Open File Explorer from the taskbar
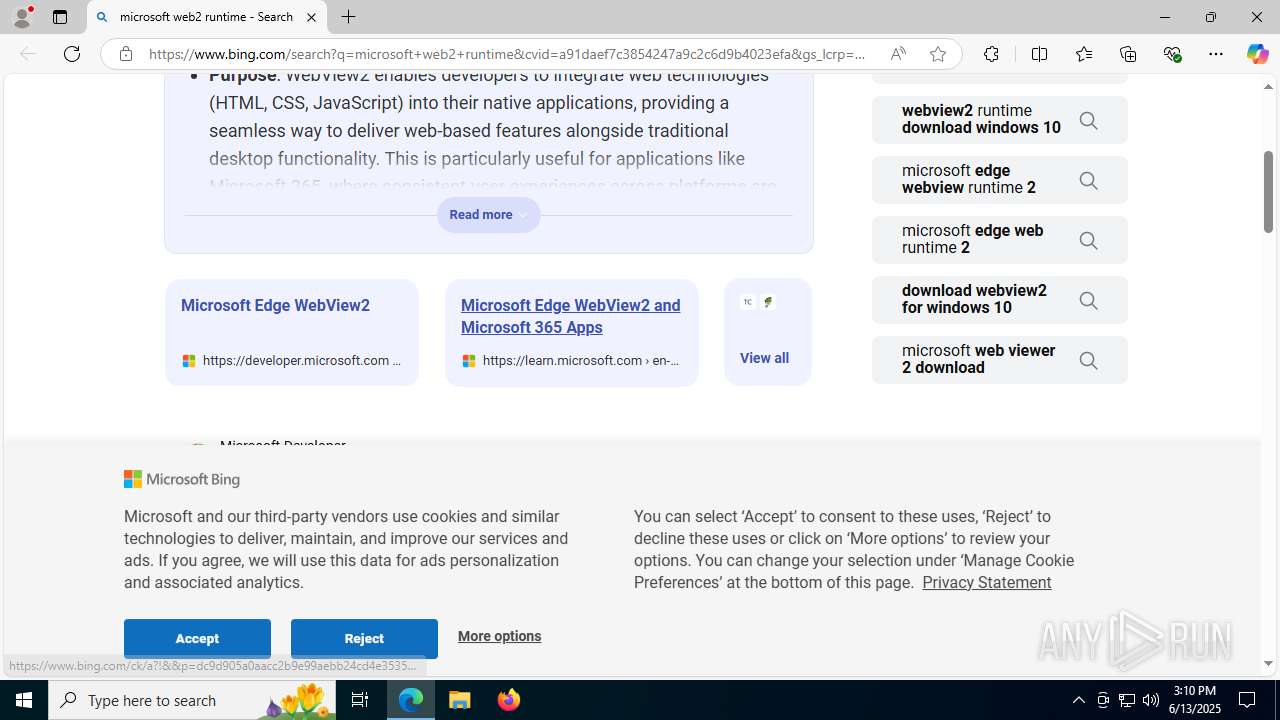 point(460,700)
